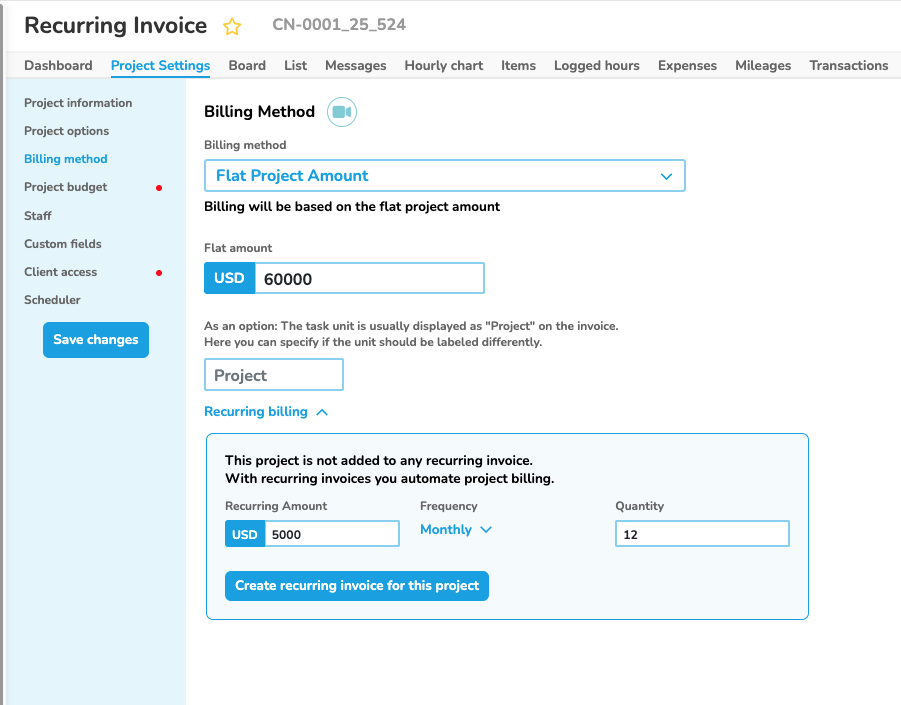Open the Billing method dropdown

(444, 175)
